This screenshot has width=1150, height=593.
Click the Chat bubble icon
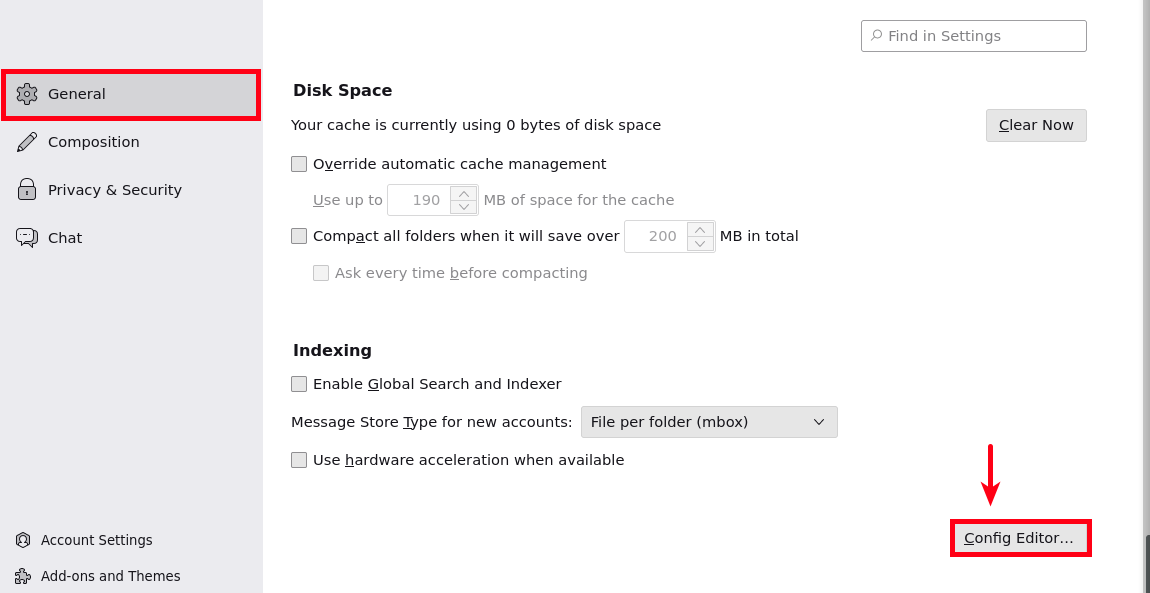[x=27, y=238]
